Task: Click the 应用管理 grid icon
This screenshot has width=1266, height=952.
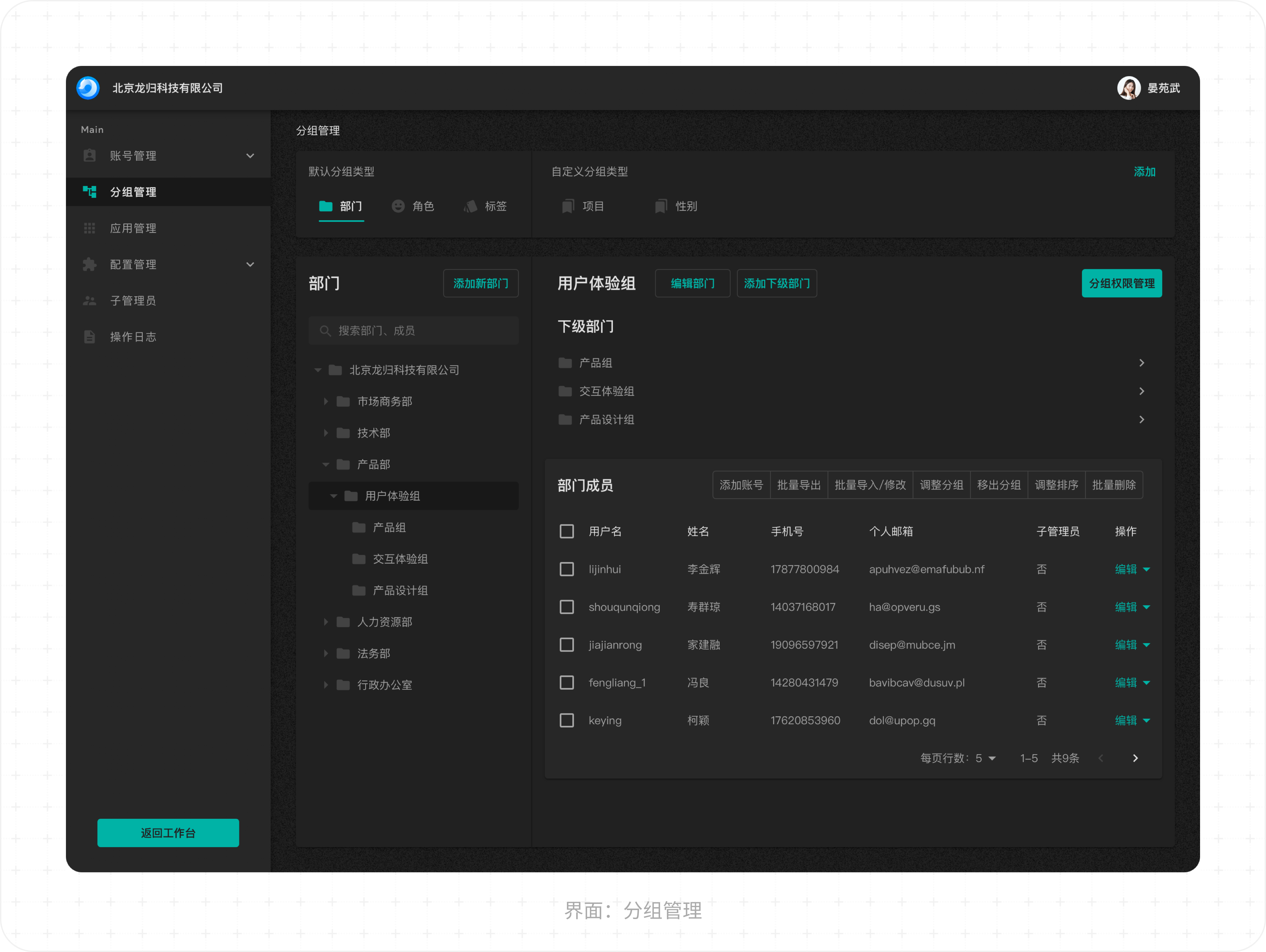Action: click(x=89, y=228)
